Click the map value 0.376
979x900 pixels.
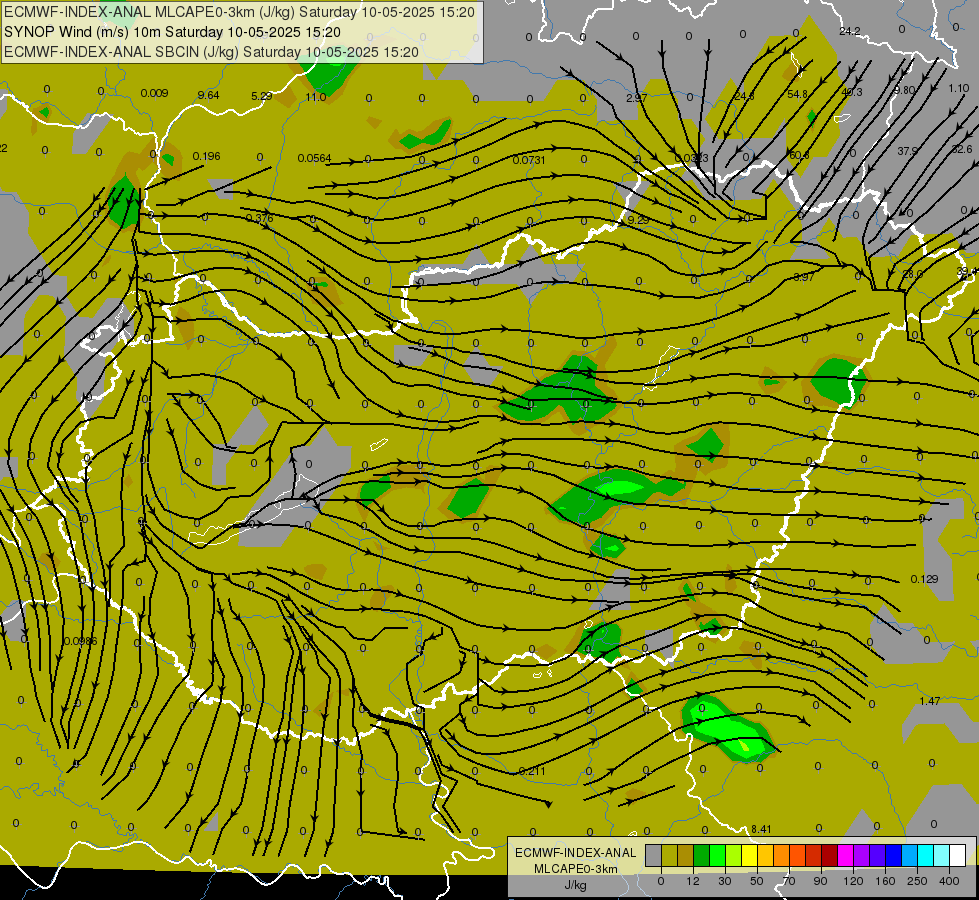tap(259, 218)
